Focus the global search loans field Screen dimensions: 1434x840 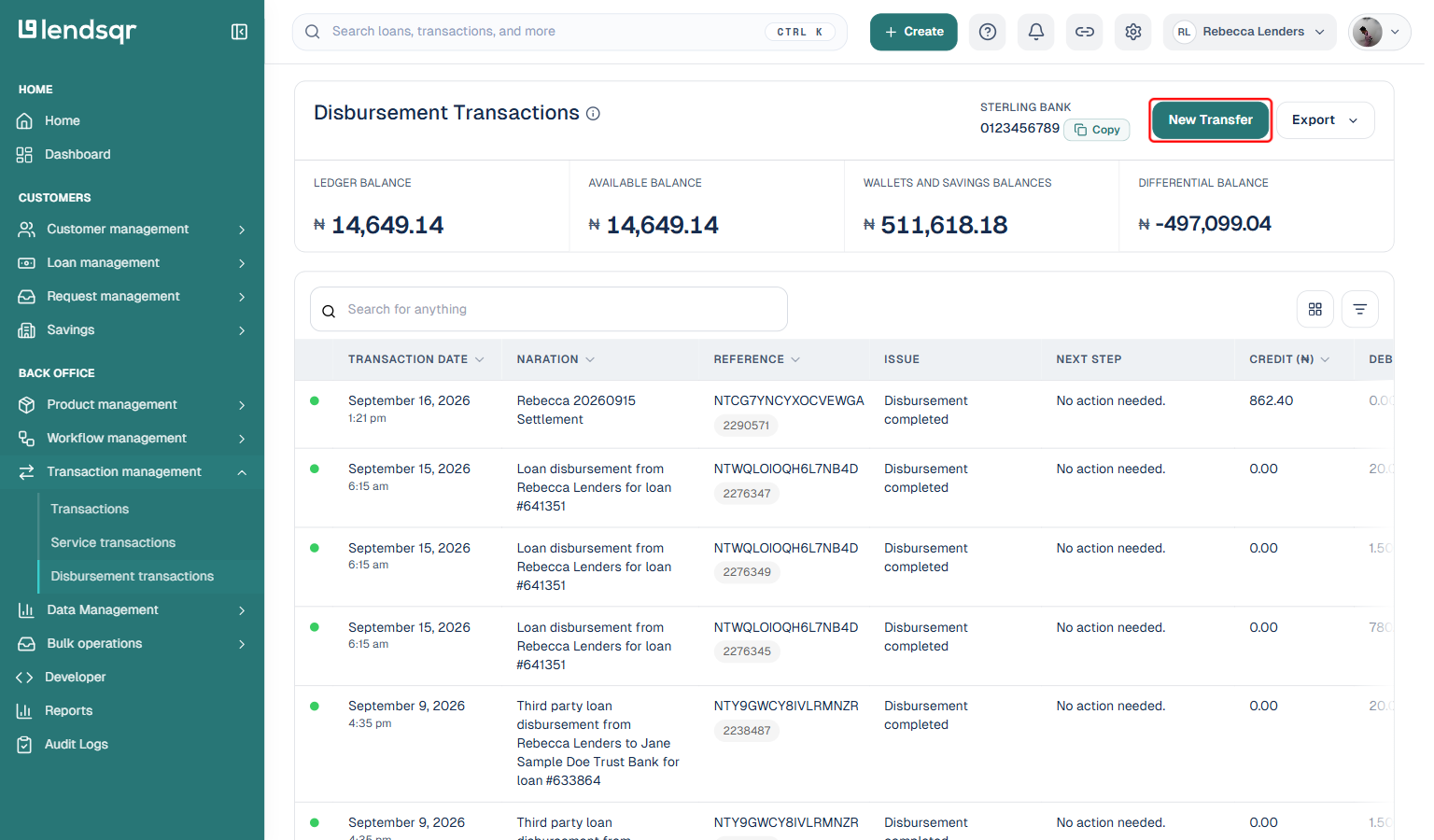pyautogui.click(x=569, y=32)
